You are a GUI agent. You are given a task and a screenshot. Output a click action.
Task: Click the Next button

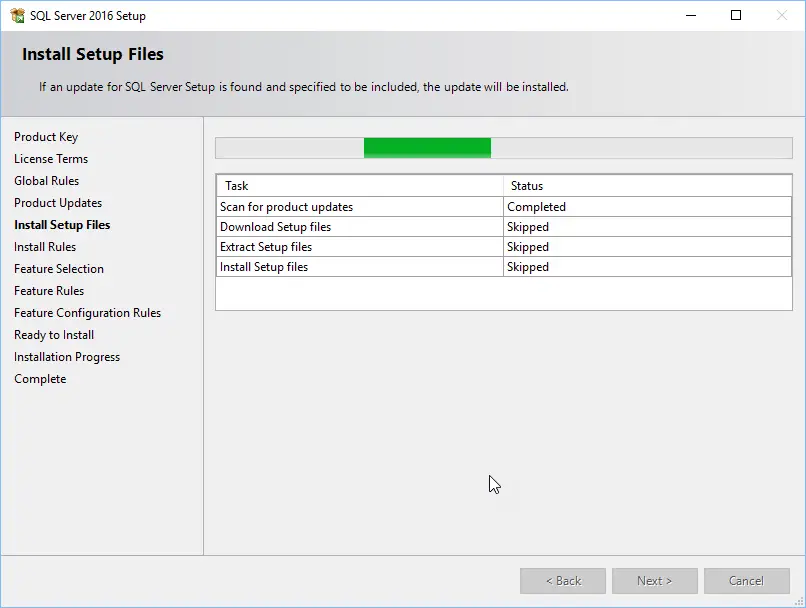tap(655, 580)
